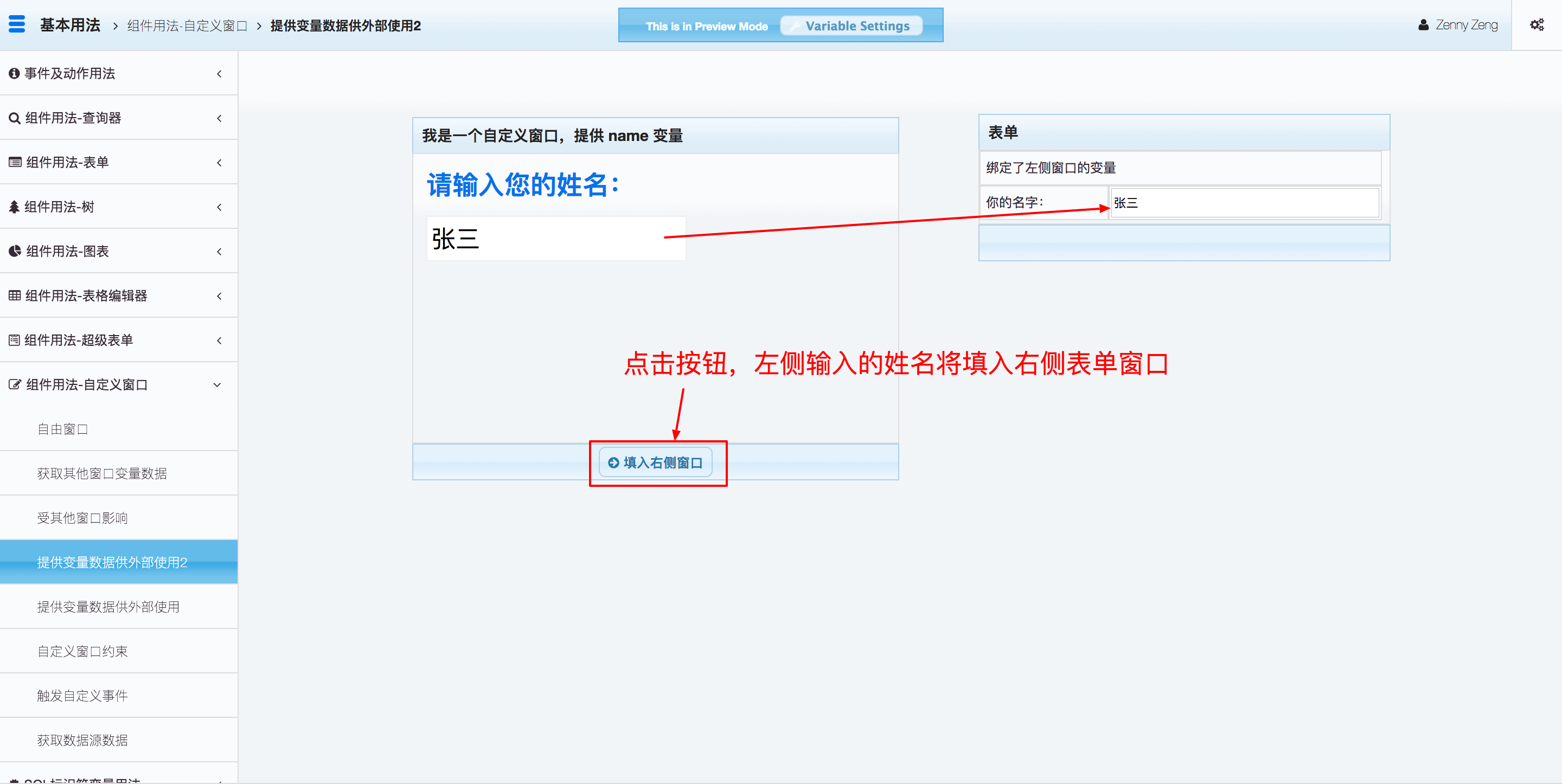Collapse the 组件用法-自定义窗口 section arrow
Screen dimensions: 1562x784
pyautogui.click(x=217, y=384)
